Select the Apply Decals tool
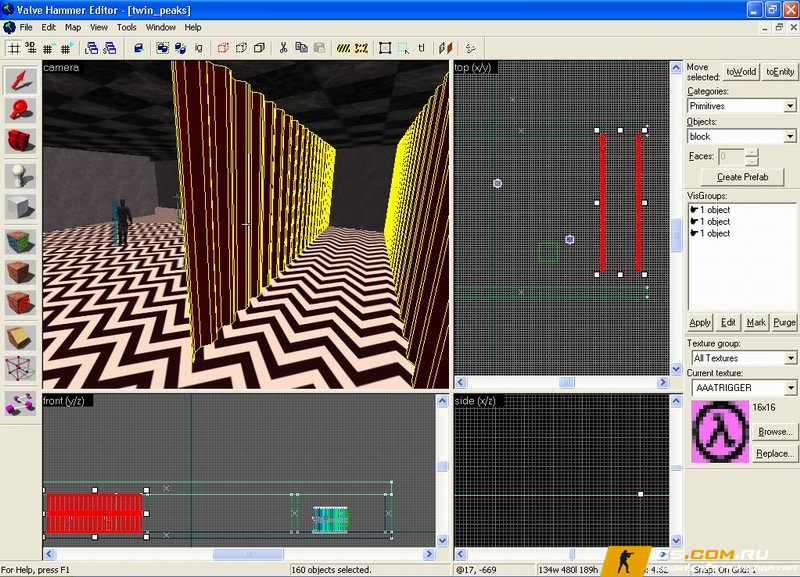Screen dimensions: 800x577 20,303
